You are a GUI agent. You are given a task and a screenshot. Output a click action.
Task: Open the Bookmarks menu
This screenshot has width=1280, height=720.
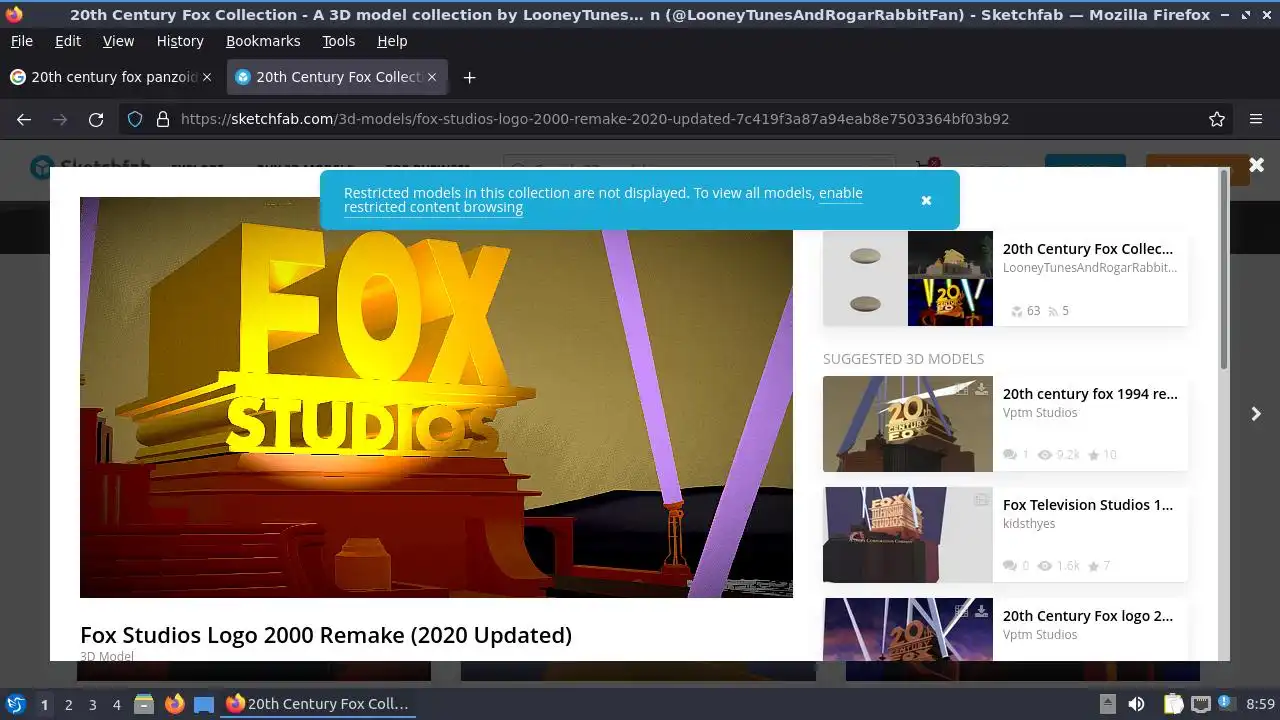pyautogui.click(x=263, y=41)
